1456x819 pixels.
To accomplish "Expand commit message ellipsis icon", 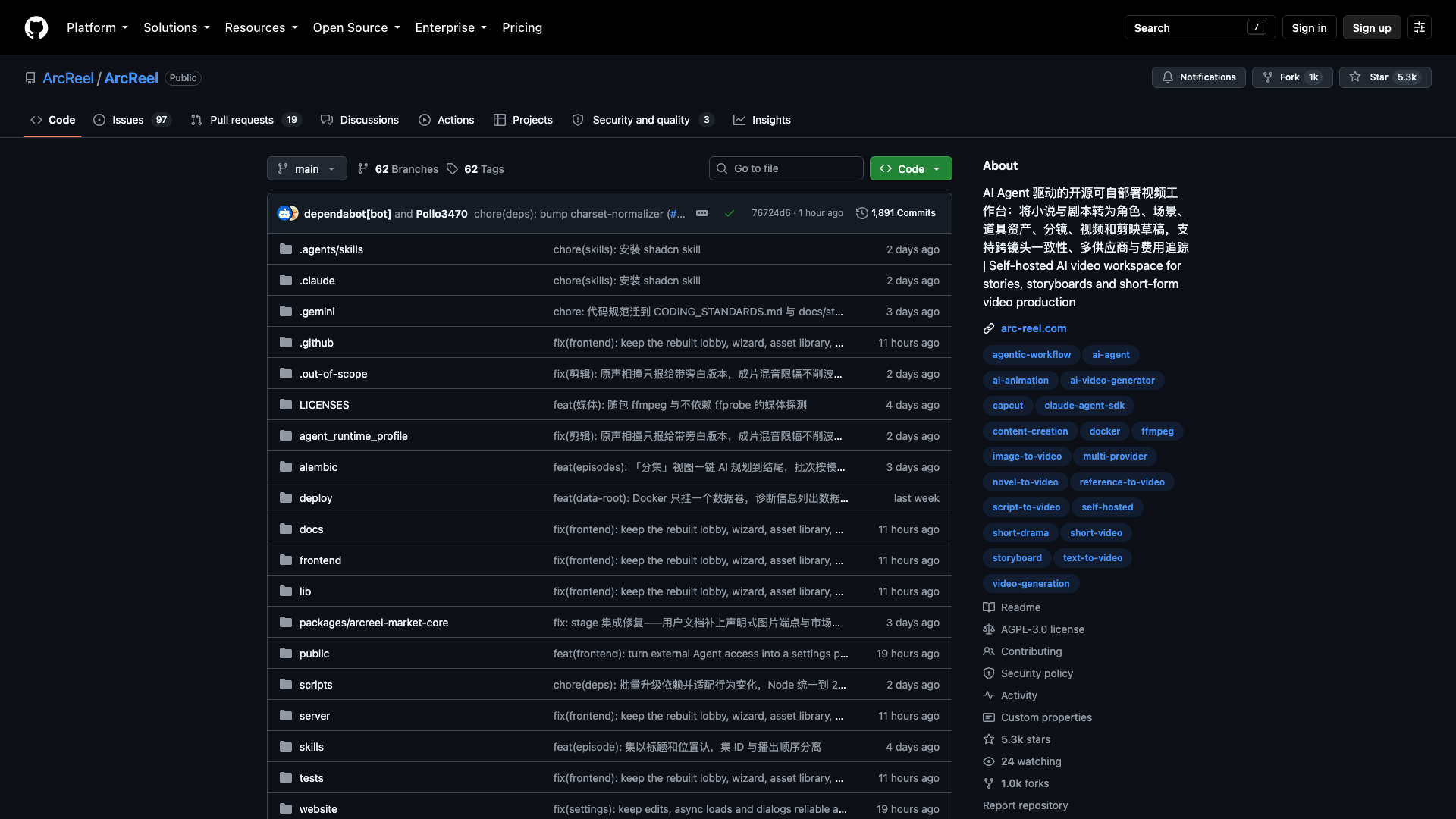I will click(x=702, y=213).
